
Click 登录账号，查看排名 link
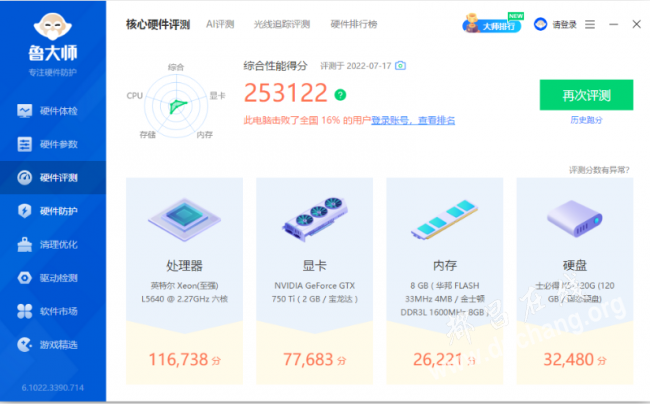[413, 121]
